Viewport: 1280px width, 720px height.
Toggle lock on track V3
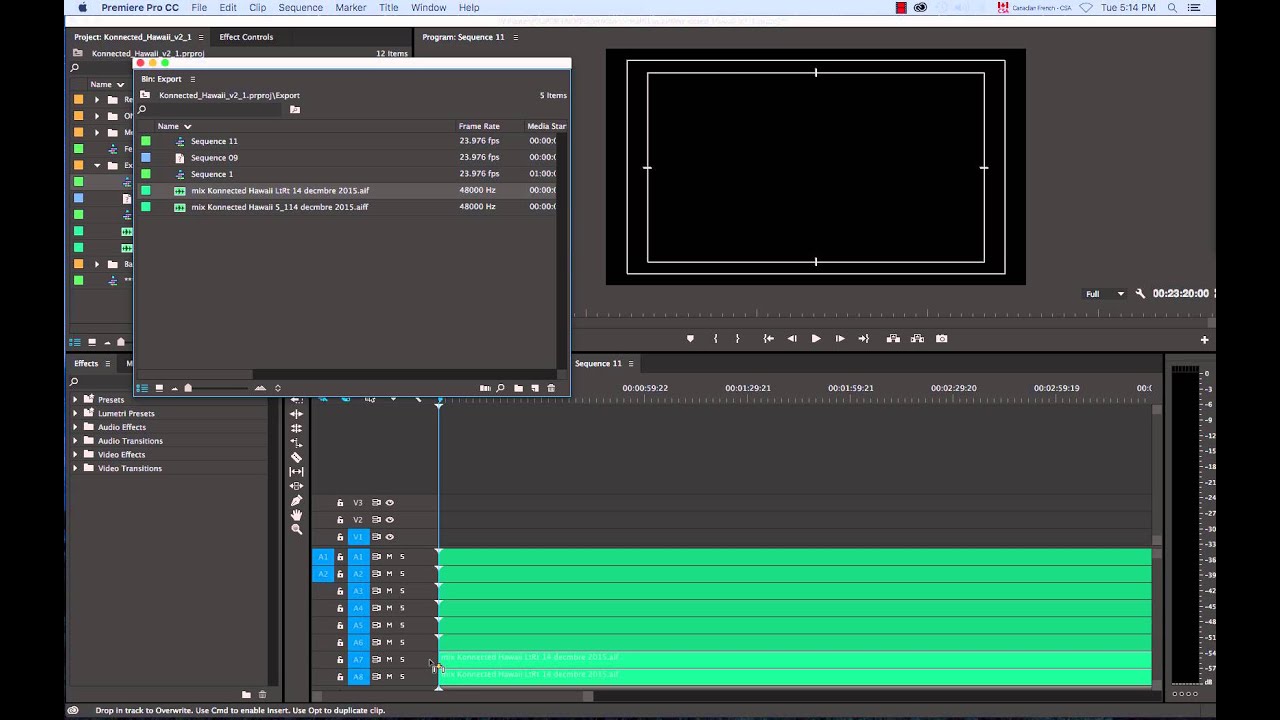tap(340, 503)
